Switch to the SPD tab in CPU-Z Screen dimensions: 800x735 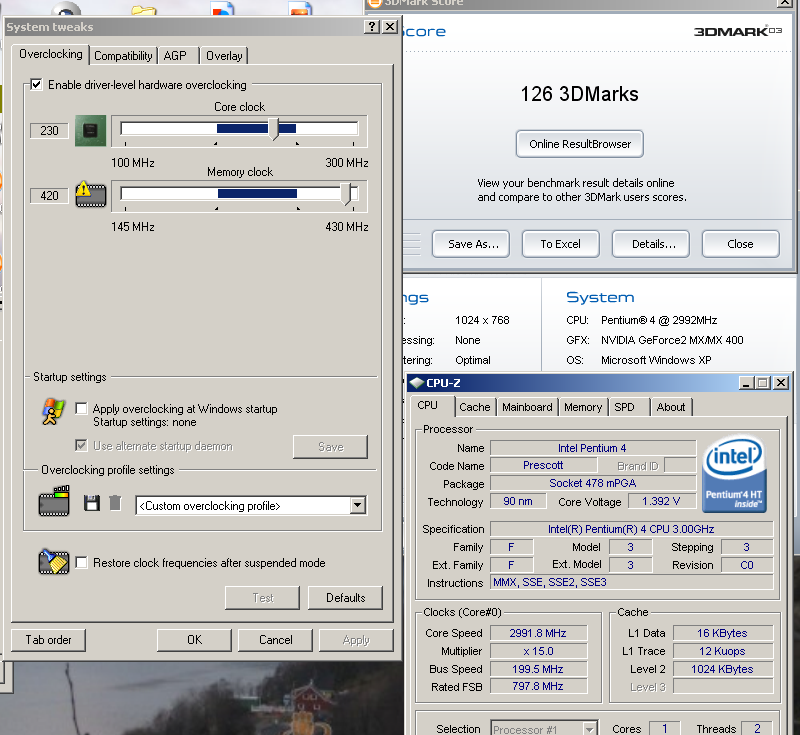click(x=624, y=407)
